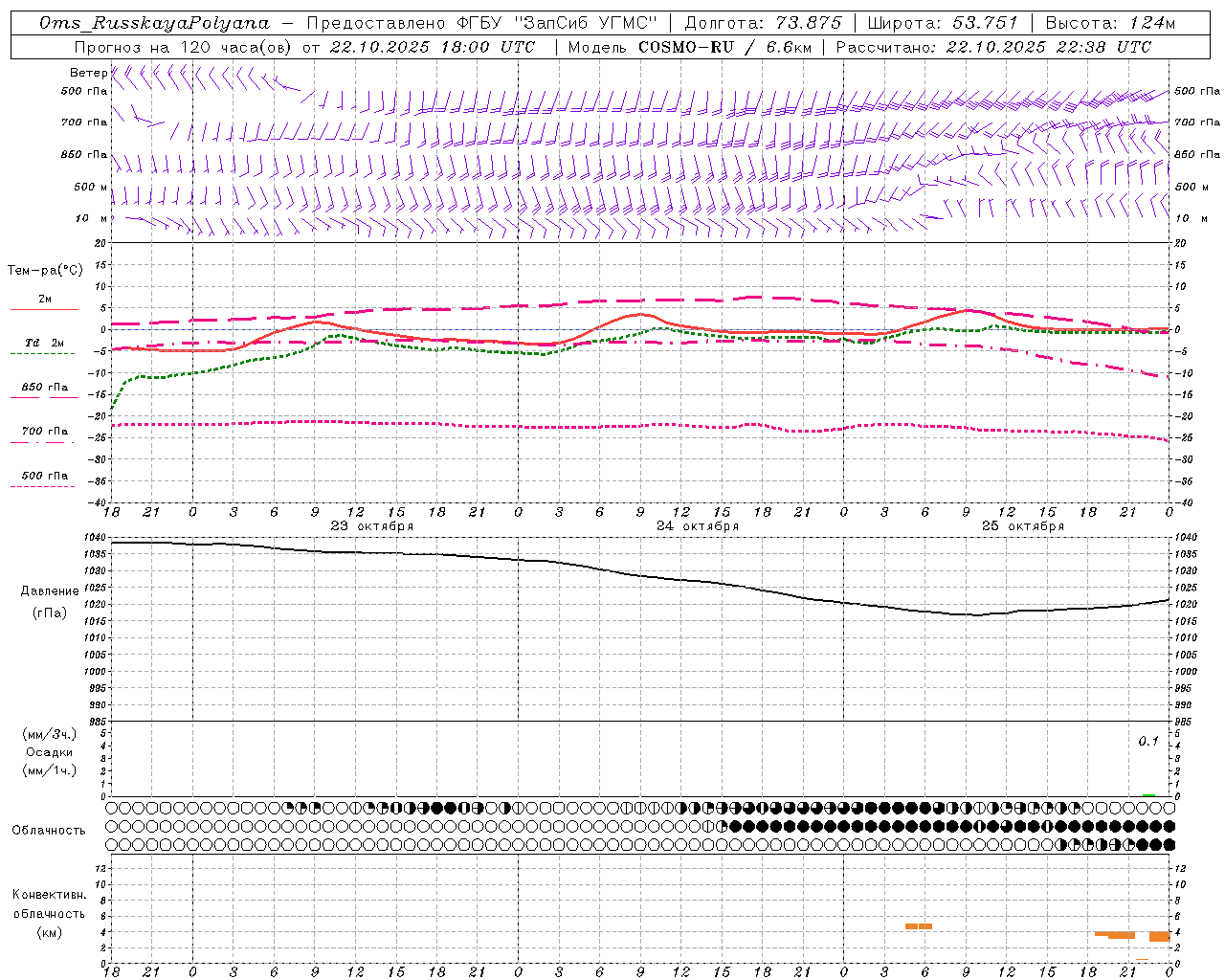Click the model name COSMO-RU / 6.6км

tap(724, 47)
